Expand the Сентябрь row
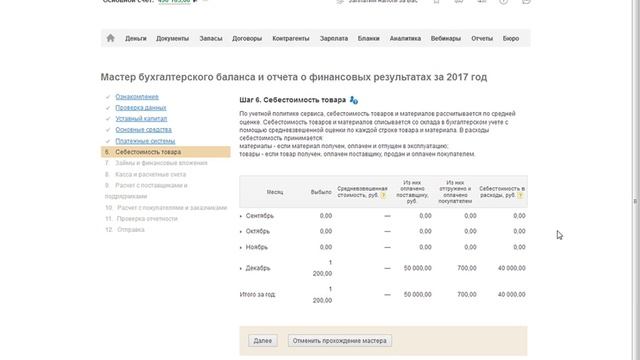640x360 pixels. click(241, 216)
